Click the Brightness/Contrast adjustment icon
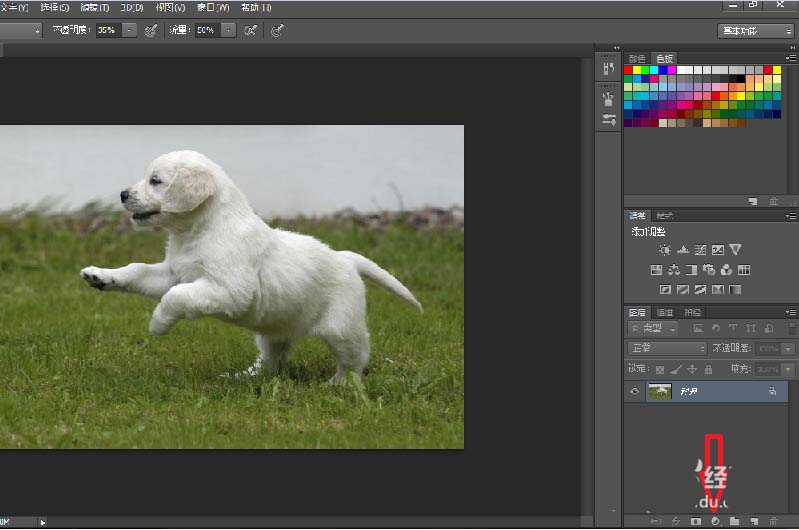The height and width of the screenshot is (530, 799). 665,249
